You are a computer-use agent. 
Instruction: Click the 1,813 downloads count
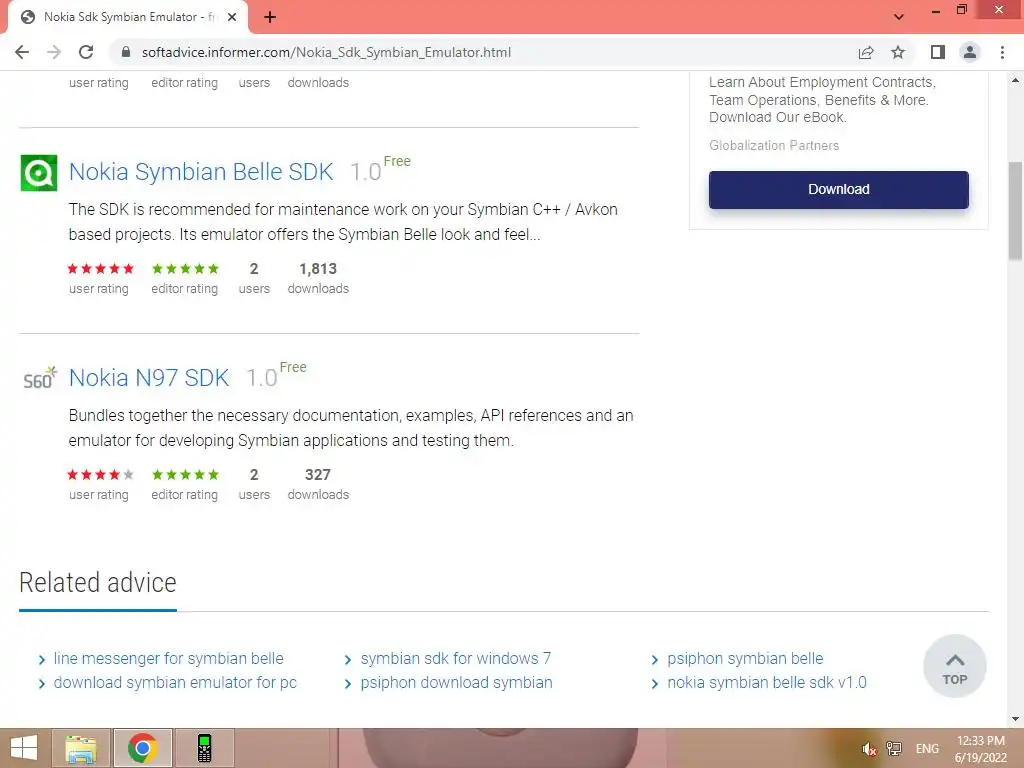318,269
